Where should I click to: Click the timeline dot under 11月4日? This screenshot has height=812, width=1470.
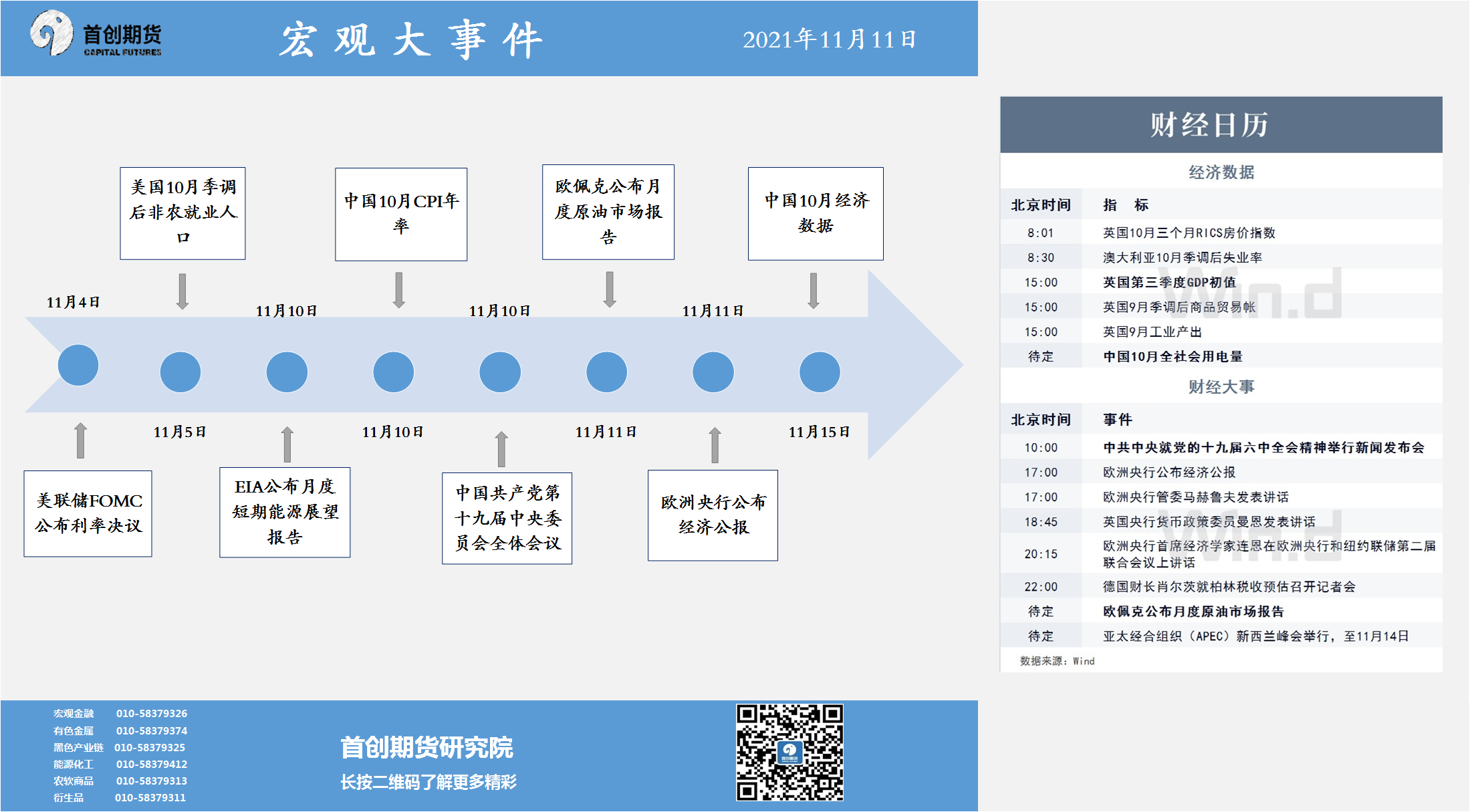[78, 365]
